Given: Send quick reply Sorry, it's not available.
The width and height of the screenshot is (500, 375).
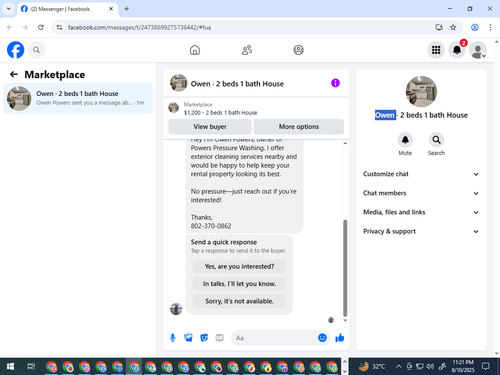Looking at the screenshot, I should click(x=239, y=301).
